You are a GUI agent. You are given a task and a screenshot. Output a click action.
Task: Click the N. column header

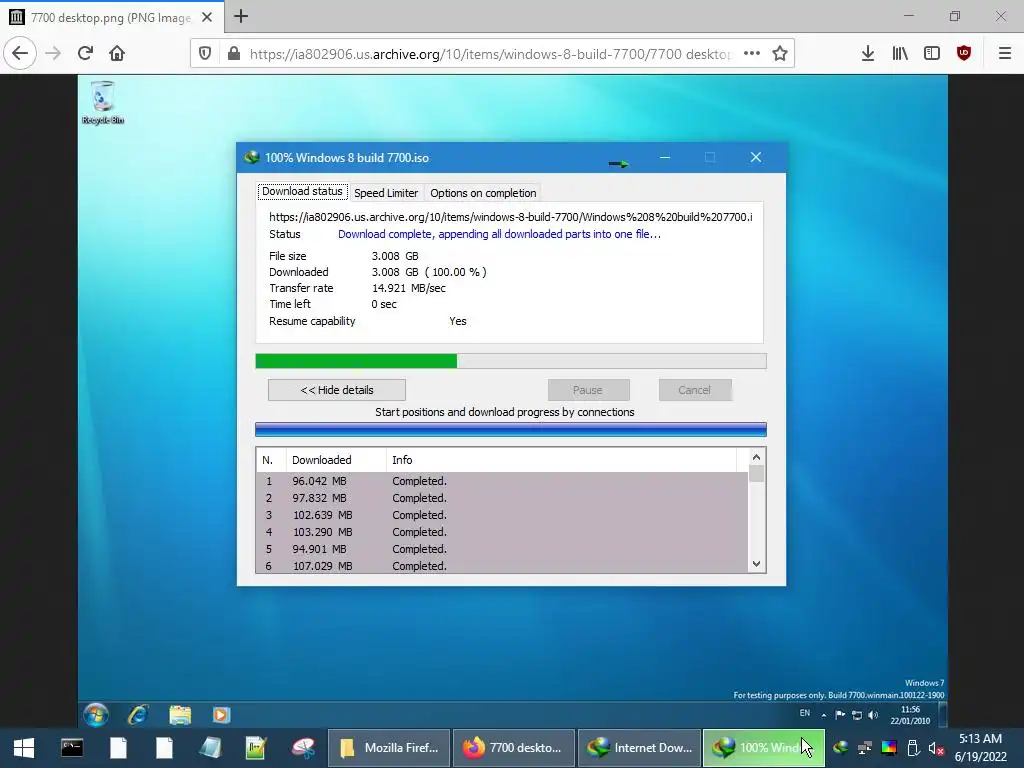pos(271,460)
